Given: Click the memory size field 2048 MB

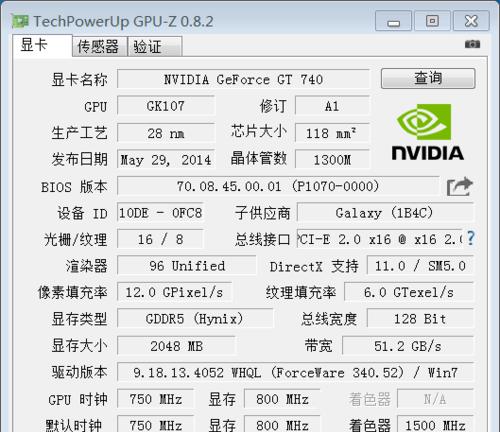Looking at the screenshot, I should coord(176,346).
